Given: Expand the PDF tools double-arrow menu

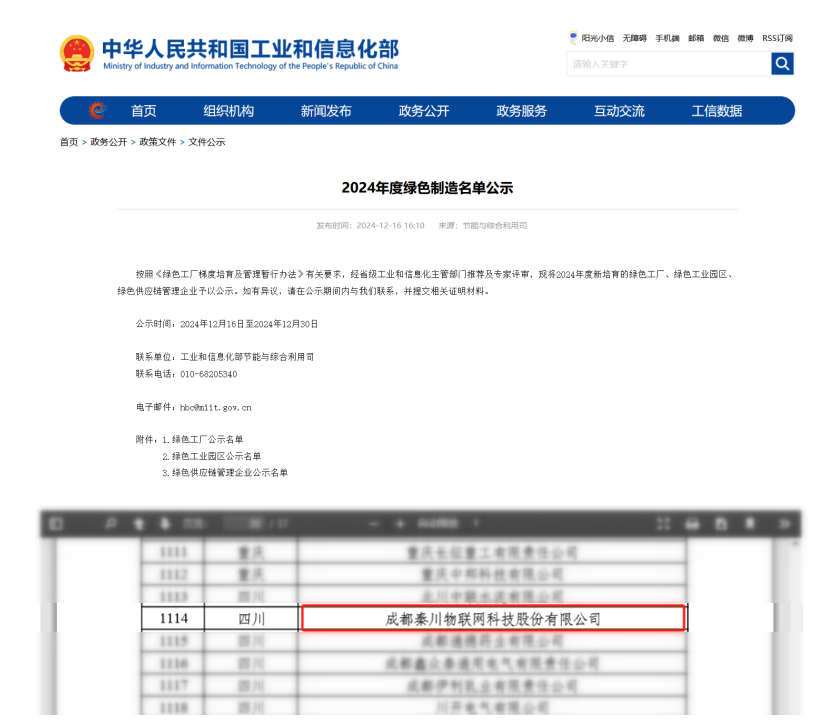Looking at the screenshot, I should coord(785,524).
